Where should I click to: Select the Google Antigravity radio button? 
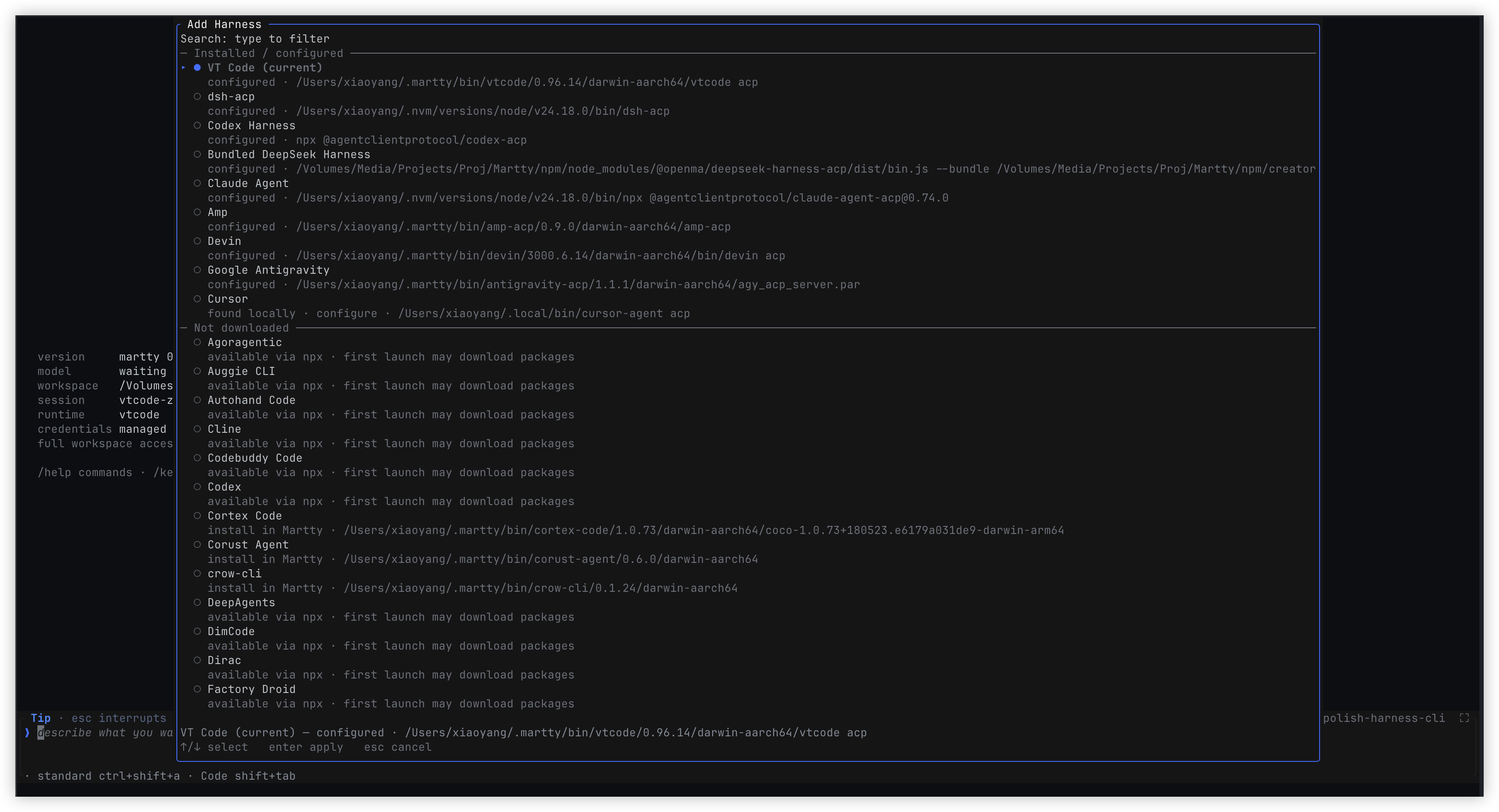197,270
